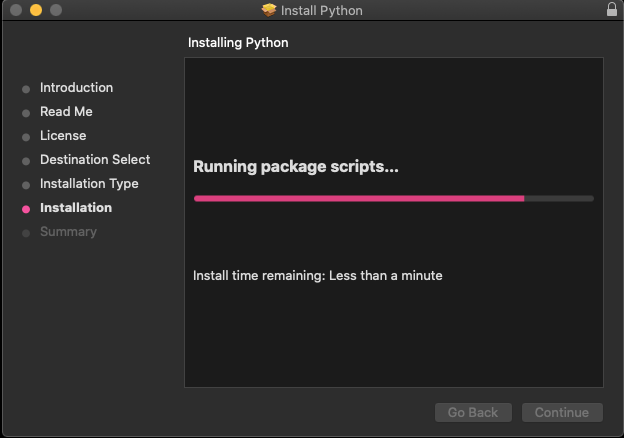Select Introduction in the sidebar
This screenshot has width=624, height=438.
click(x=76, y=88)
